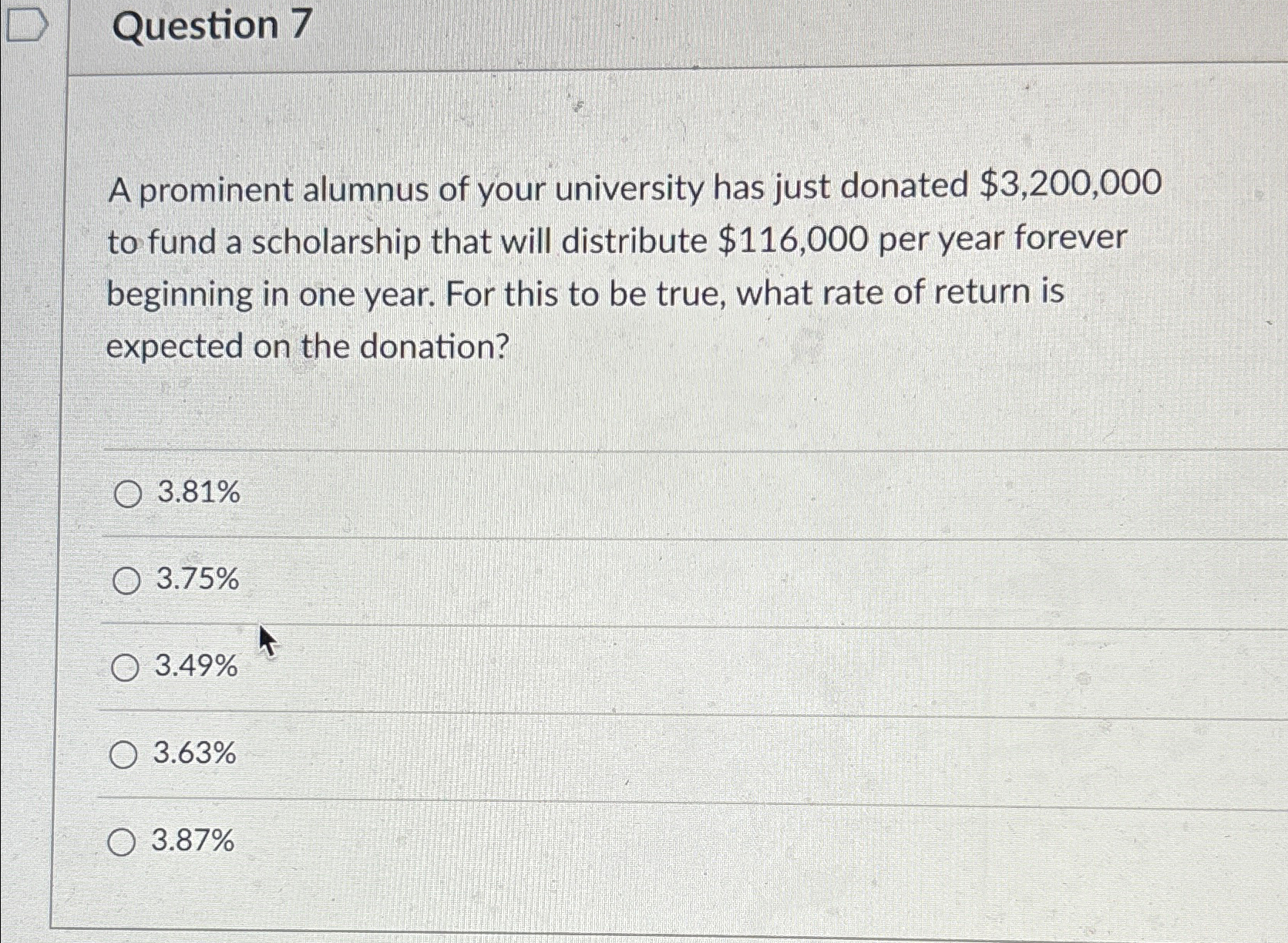
Task: Select the 3.87% radio button
Action: pos(122,842)
